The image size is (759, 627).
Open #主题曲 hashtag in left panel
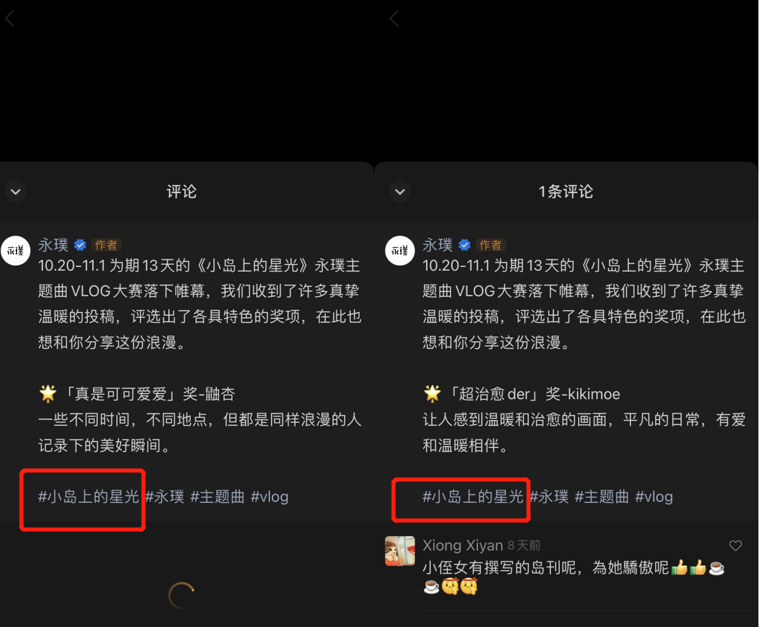tap(217, 497)
